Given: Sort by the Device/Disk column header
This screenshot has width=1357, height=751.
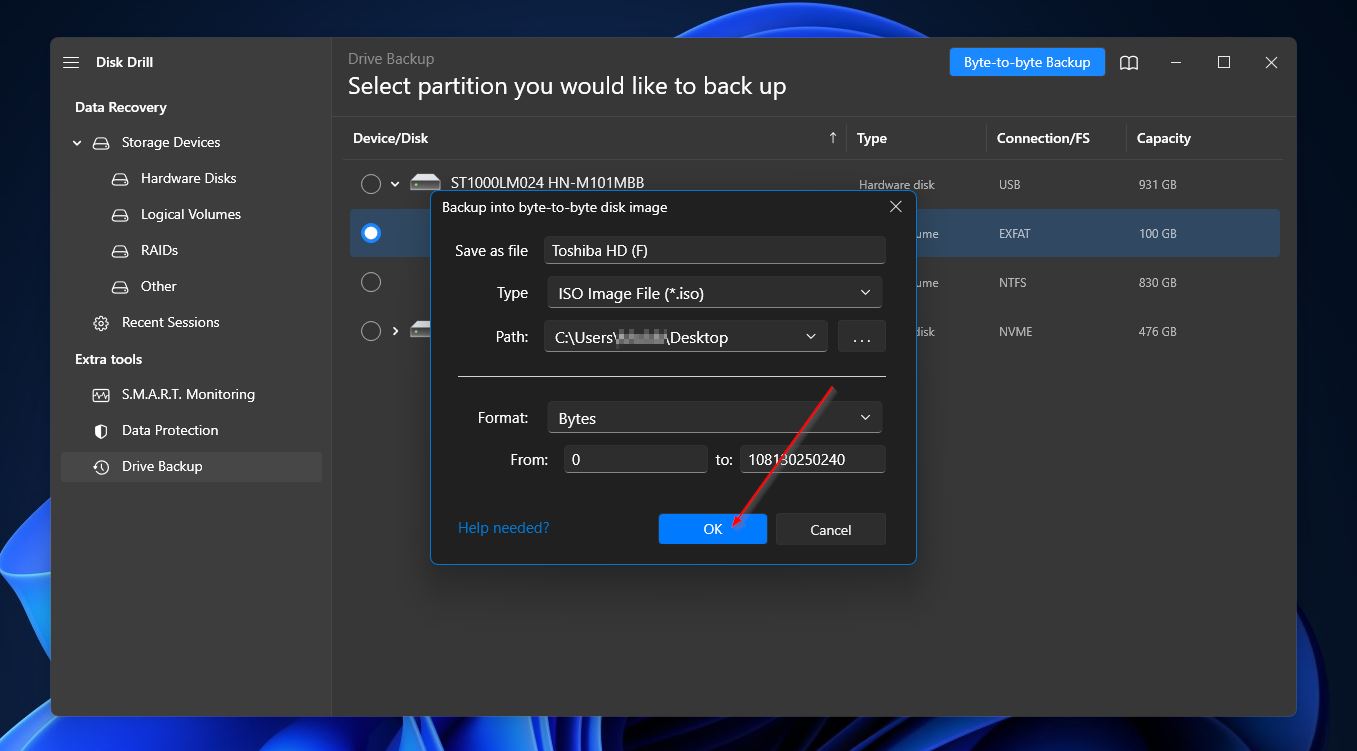Looking at the screenshot, I should [391, 138].
